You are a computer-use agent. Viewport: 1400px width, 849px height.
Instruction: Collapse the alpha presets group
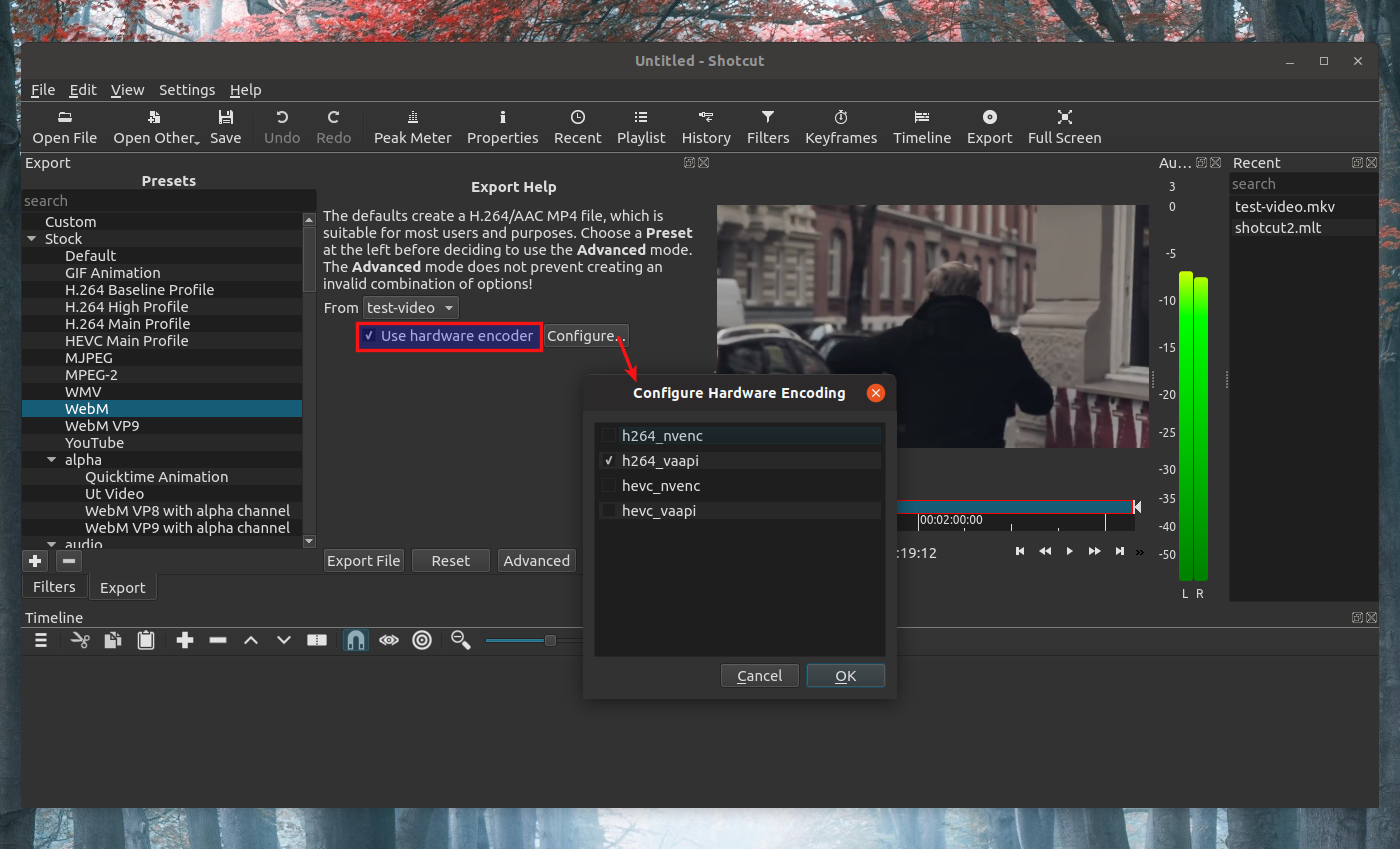(52, 460)
